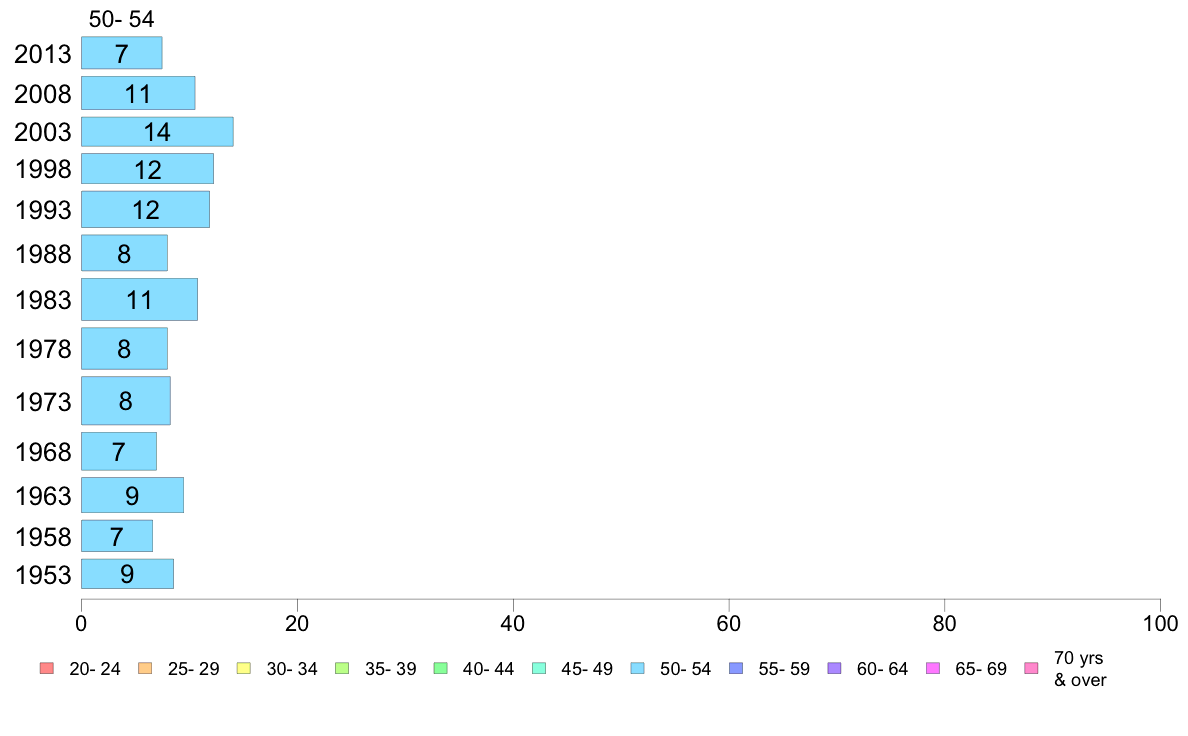
Task: Select the 25-29 legend swatch
Action: (x=145, y=669)
